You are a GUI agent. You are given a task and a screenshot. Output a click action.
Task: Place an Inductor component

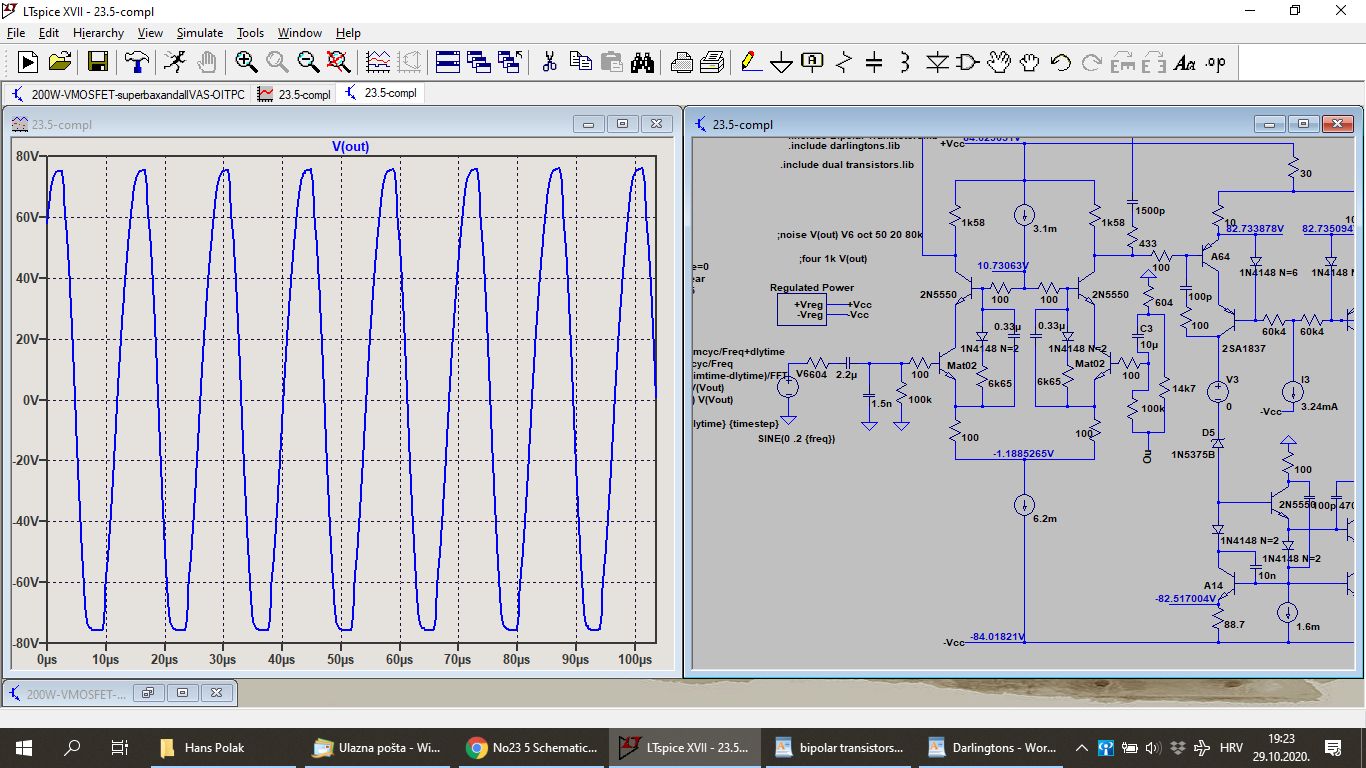click(905, 62)
